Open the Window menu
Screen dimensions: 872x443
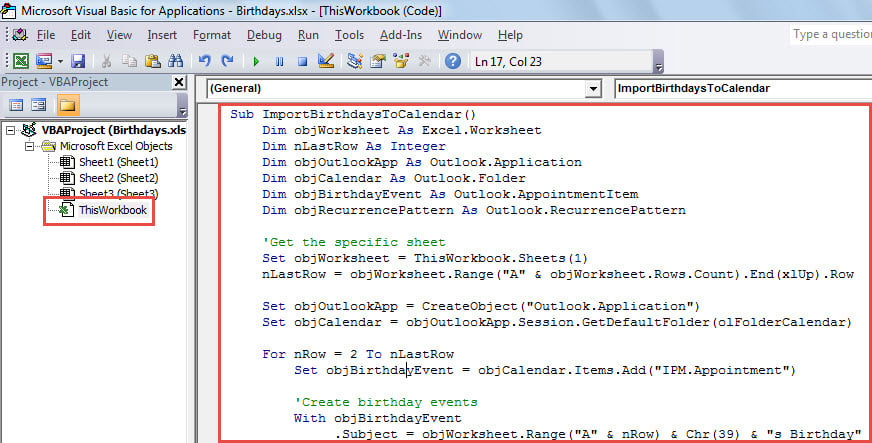tap(459, 35)
